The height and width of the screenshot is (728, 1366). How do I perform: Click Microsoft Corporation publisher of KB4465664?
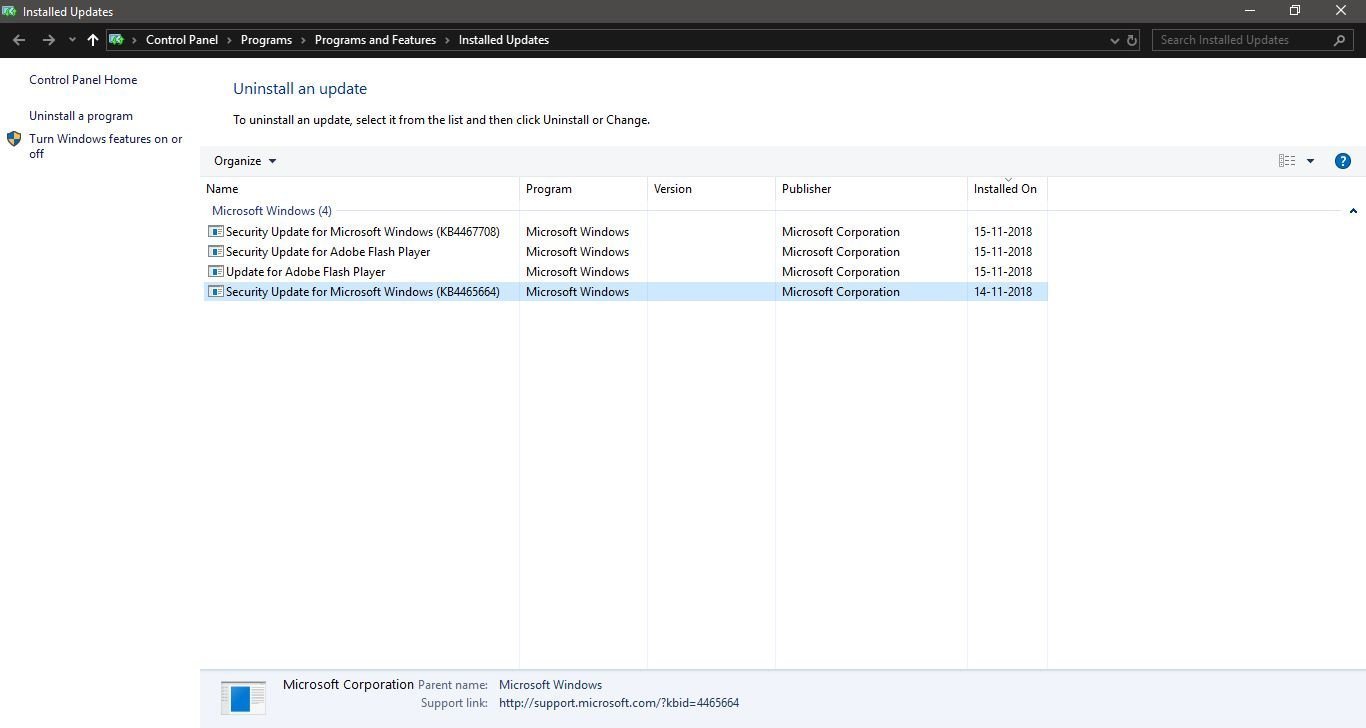point(841,292)
